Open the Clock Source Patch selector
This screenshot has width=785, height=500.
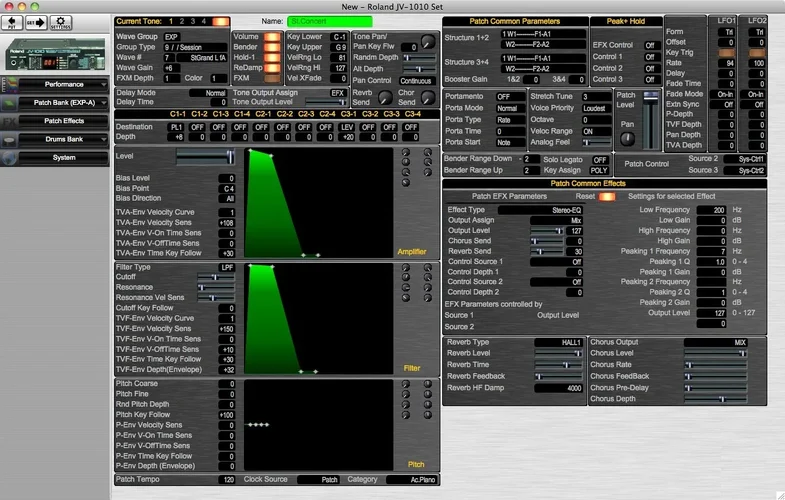[x=318, y=480]
